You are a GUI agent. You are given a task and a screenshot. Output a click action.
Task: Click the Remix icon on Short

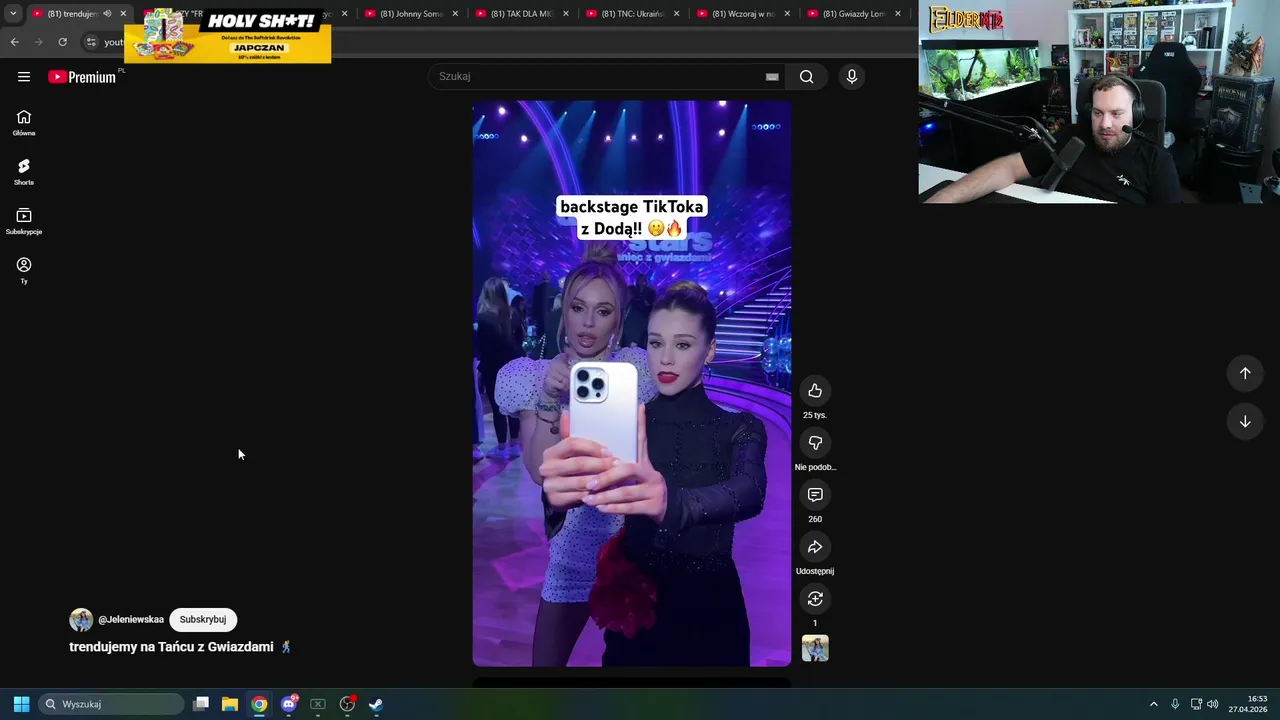pyautogui.click(x=815, y=599)
